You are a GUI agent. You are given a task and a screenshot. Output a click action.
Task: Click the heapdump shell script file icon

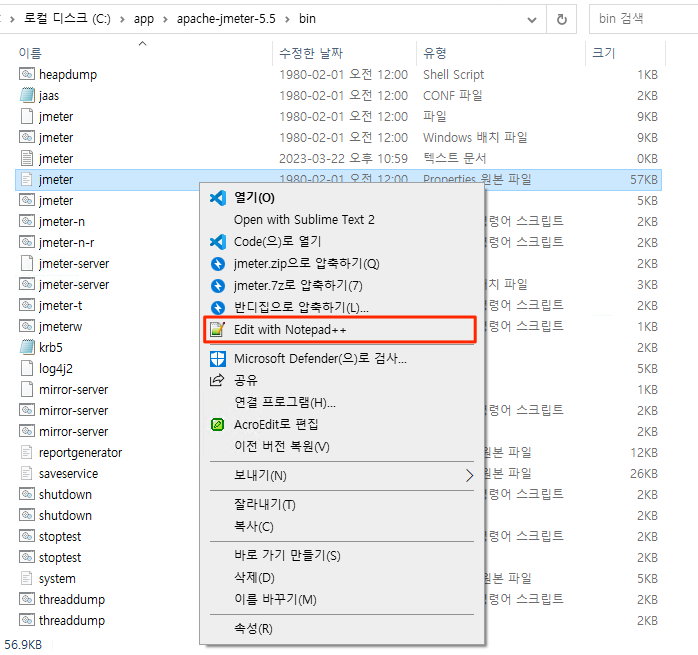pyautogui.click(x=27, y=74)
